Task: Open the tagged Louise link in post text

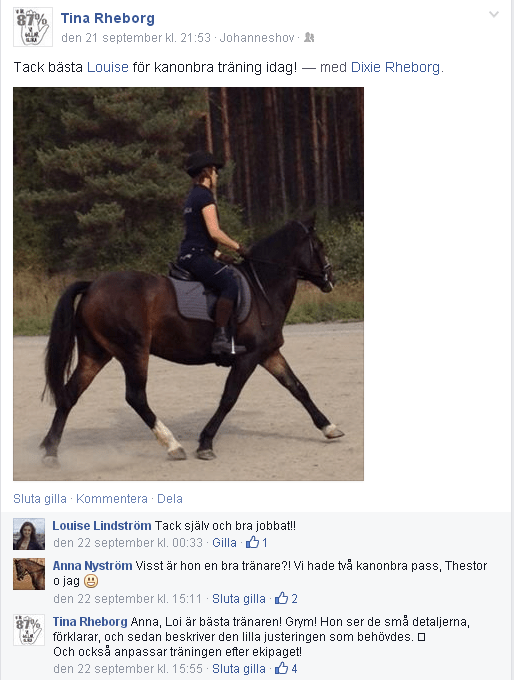Action: tap(108, 67)
